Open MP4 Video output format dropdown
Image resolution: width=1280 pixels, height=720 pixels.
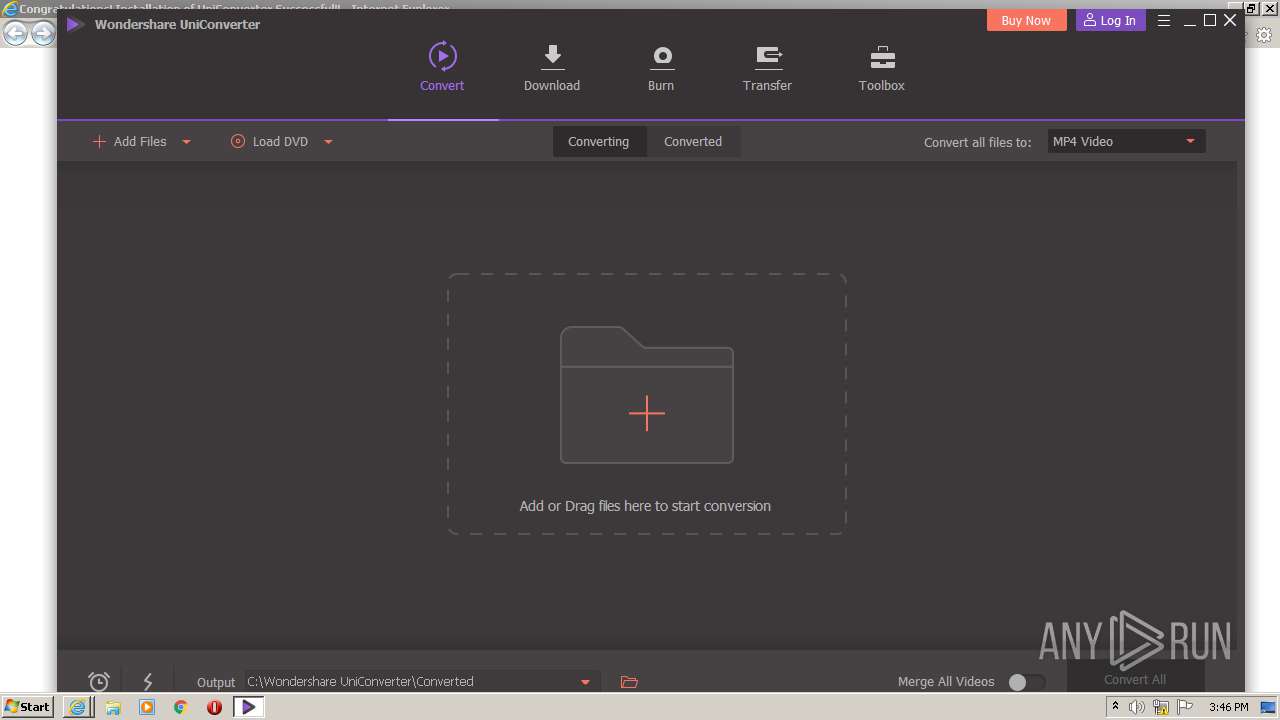pyautogui.click(x=1126, y=141)
